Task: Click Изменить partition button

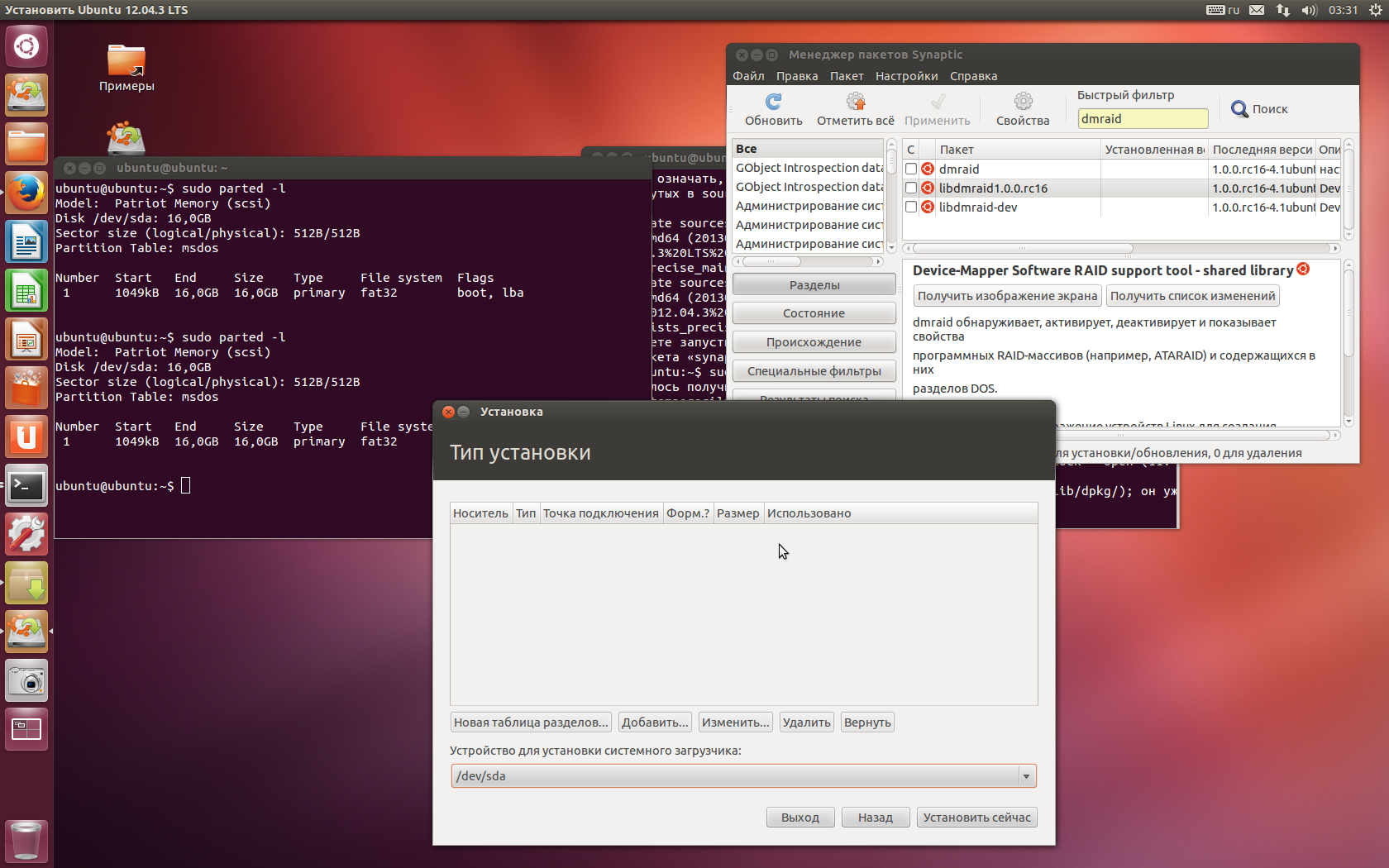Action: (735, 723)
